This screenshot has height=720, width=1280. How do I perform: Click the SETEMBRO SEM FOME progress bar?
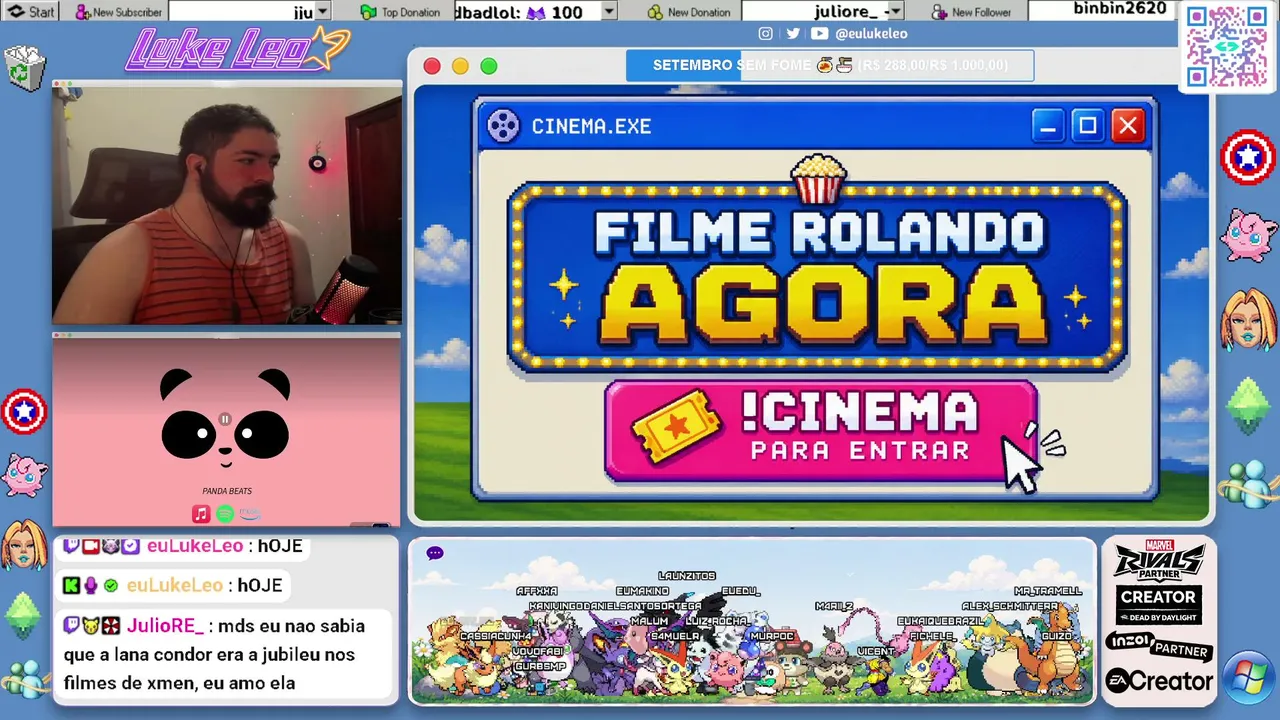(x=830, y=66)
